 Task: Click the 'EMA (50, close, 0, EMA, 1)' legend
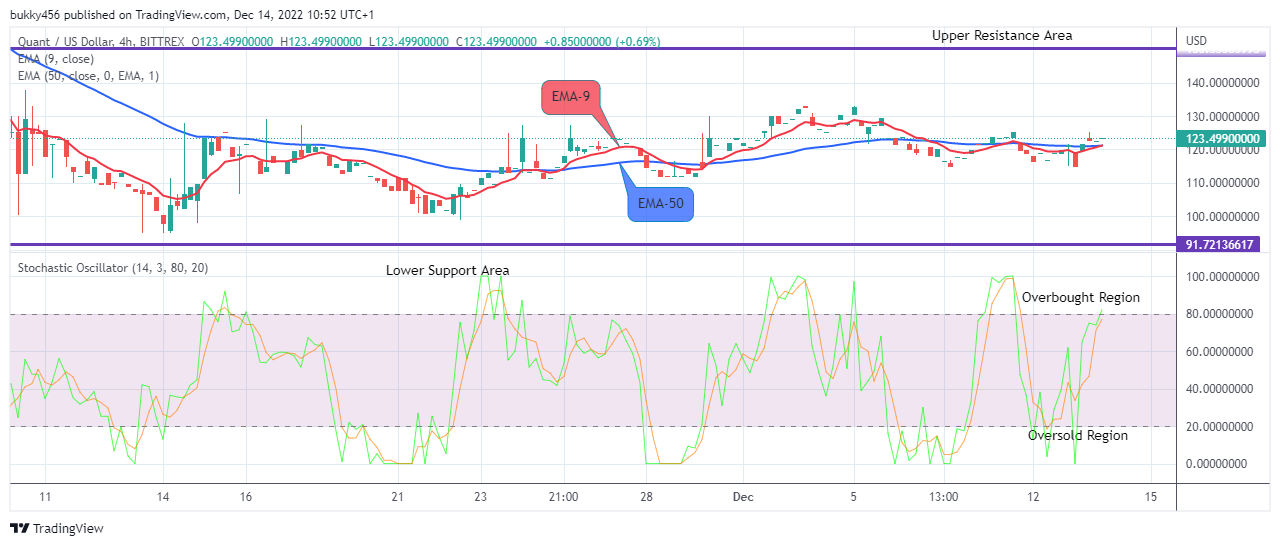pyautogui.click(x=88, y=75)
